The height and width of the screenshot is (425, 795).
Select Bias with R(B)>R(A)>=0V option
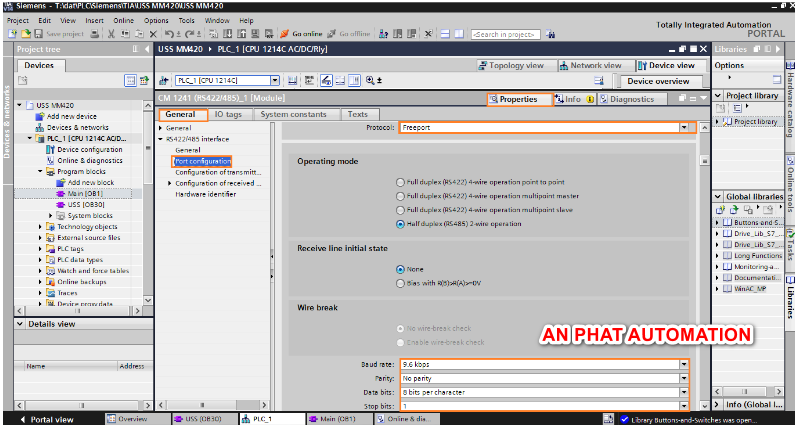400,283
